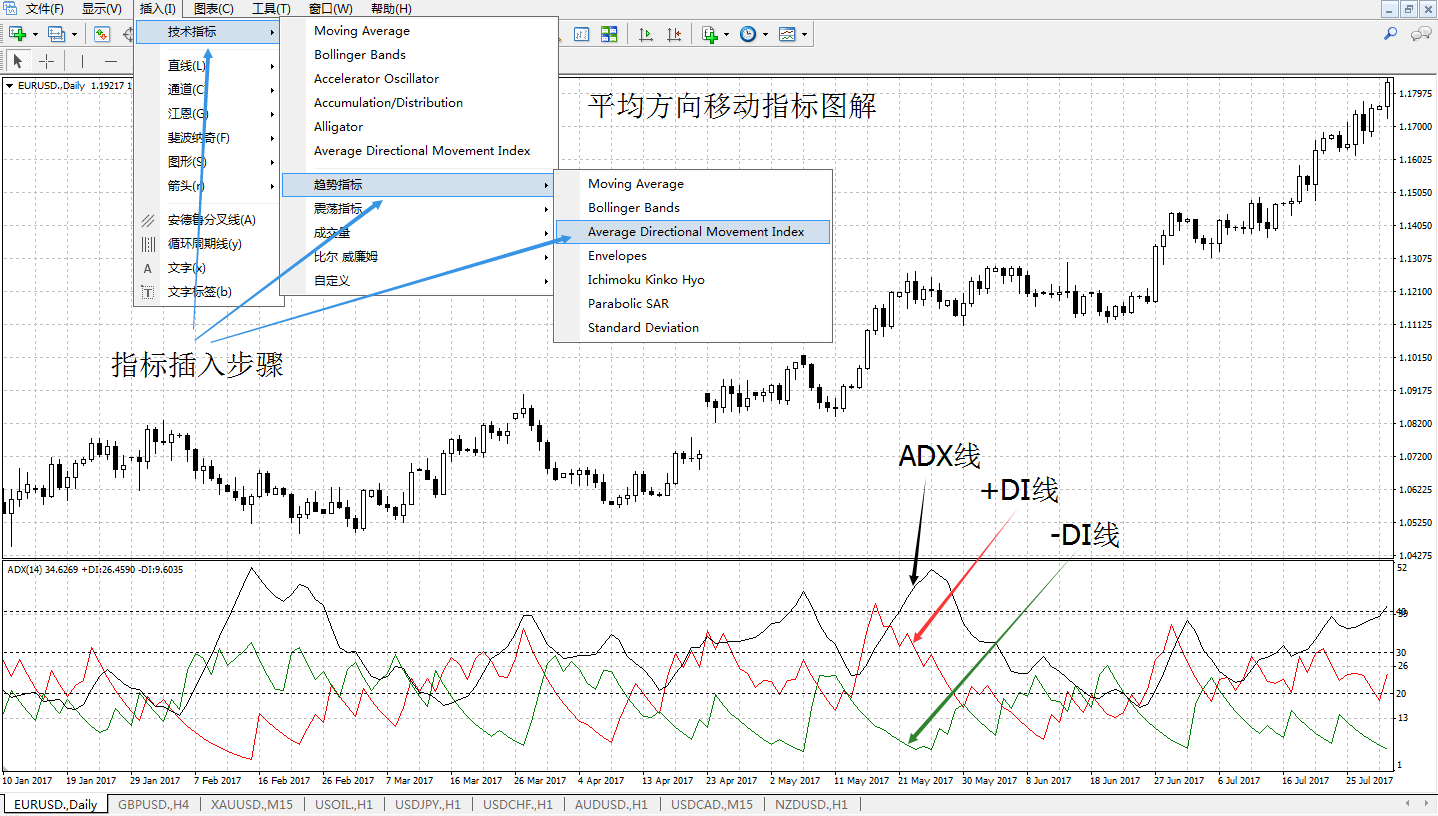
Task: Open the 显示(V) menu
Action: (102, 9)
